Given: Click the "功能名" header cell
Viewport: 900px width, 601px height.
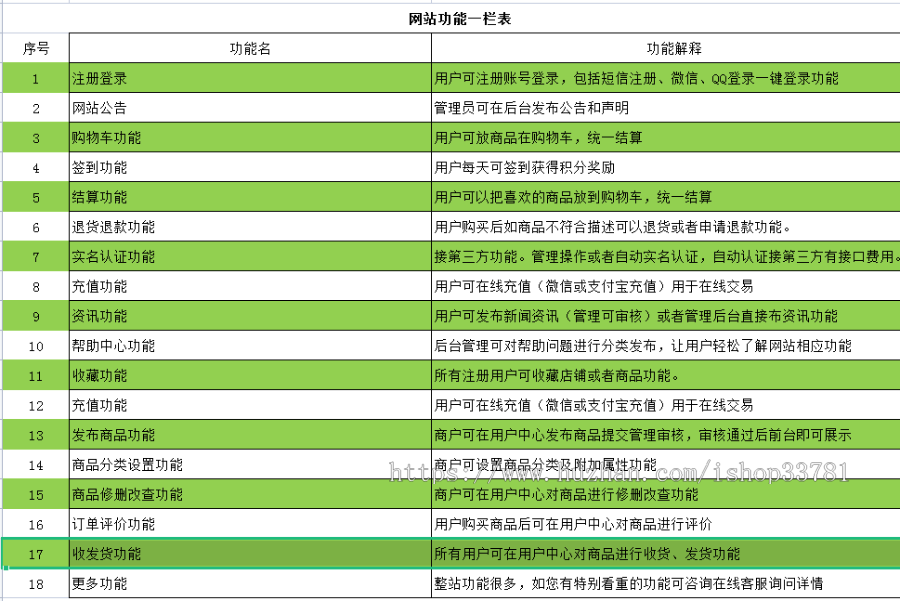Looking at the screenshot, I should point(250,48).
